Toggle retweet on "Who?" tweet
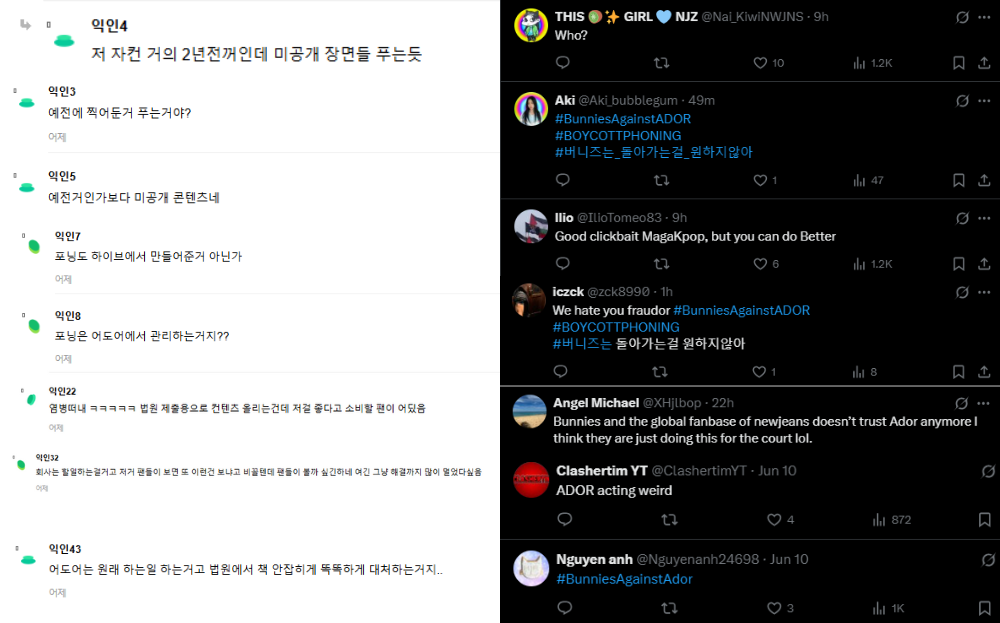The height and width of the screenshot is (623, 1000). pos(661,63)
